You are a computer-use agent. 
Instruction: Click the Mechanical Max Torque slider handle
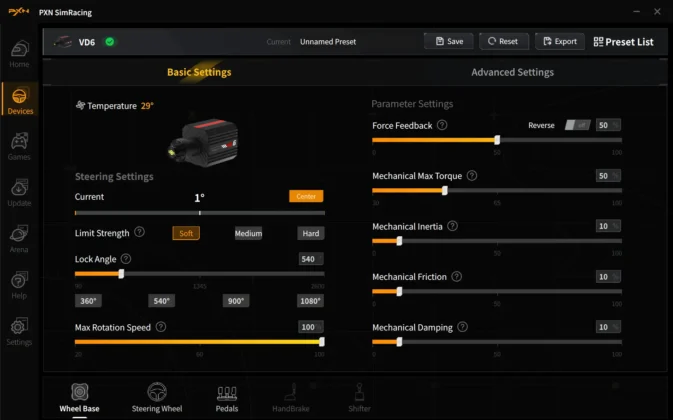[x=445, y=190]
